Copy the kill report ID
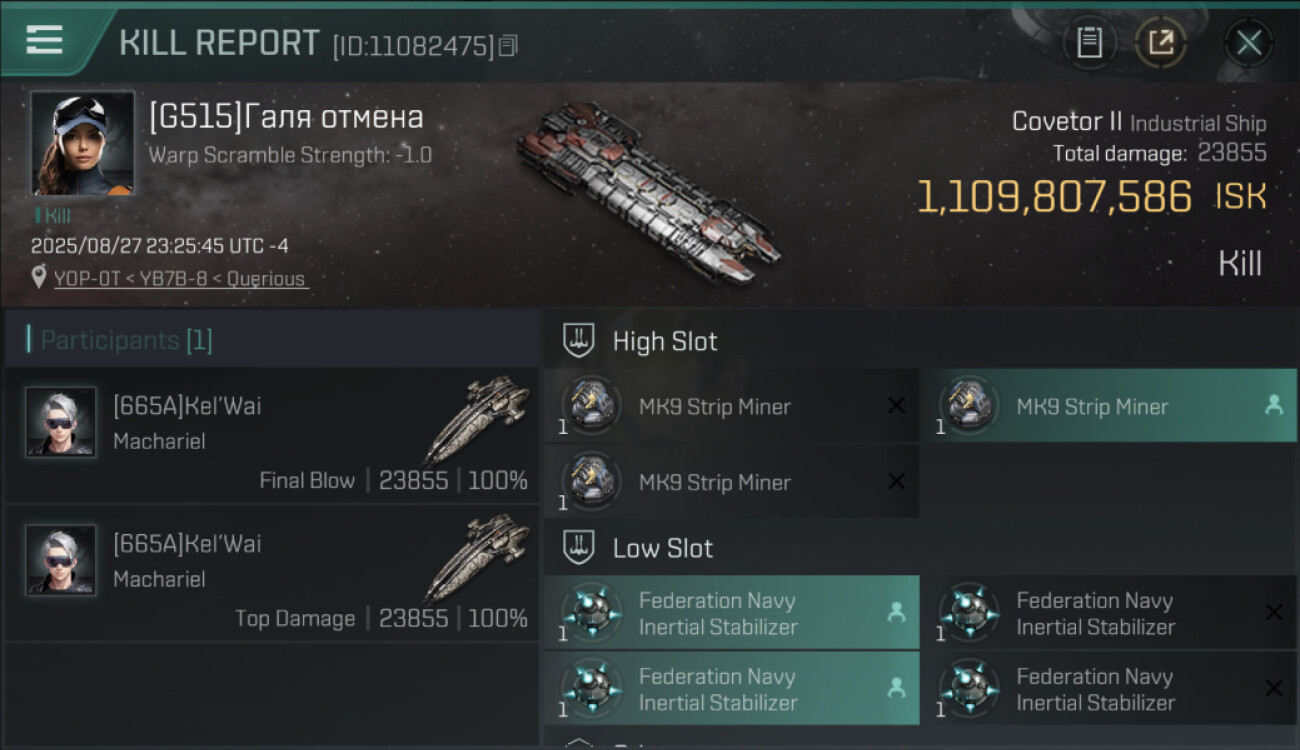 [508, 46]
